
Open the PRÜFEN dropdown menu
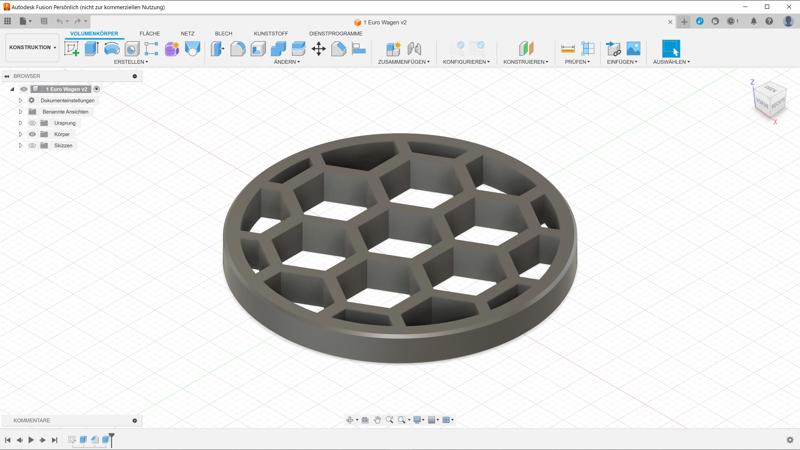click(x=577, y=62)
